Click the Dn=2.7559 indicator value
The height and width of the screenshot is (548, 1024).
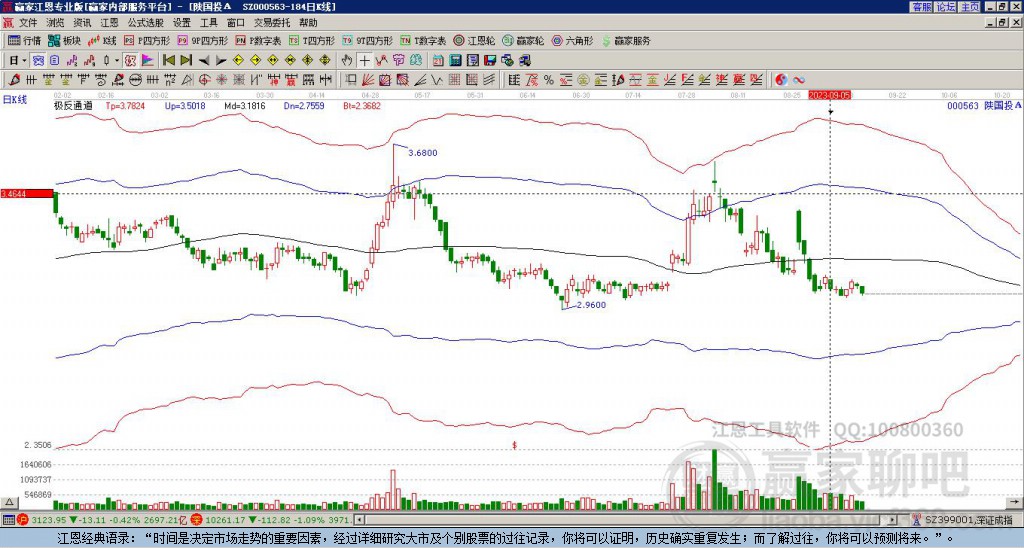pyautogui.click(x=304, y=105)
